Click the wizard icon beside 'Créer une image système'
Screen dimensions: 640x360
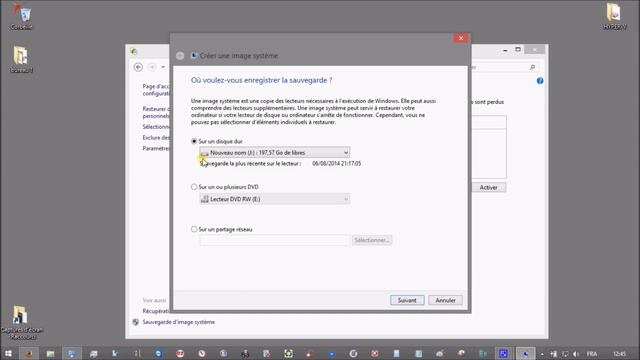(194, 55)
